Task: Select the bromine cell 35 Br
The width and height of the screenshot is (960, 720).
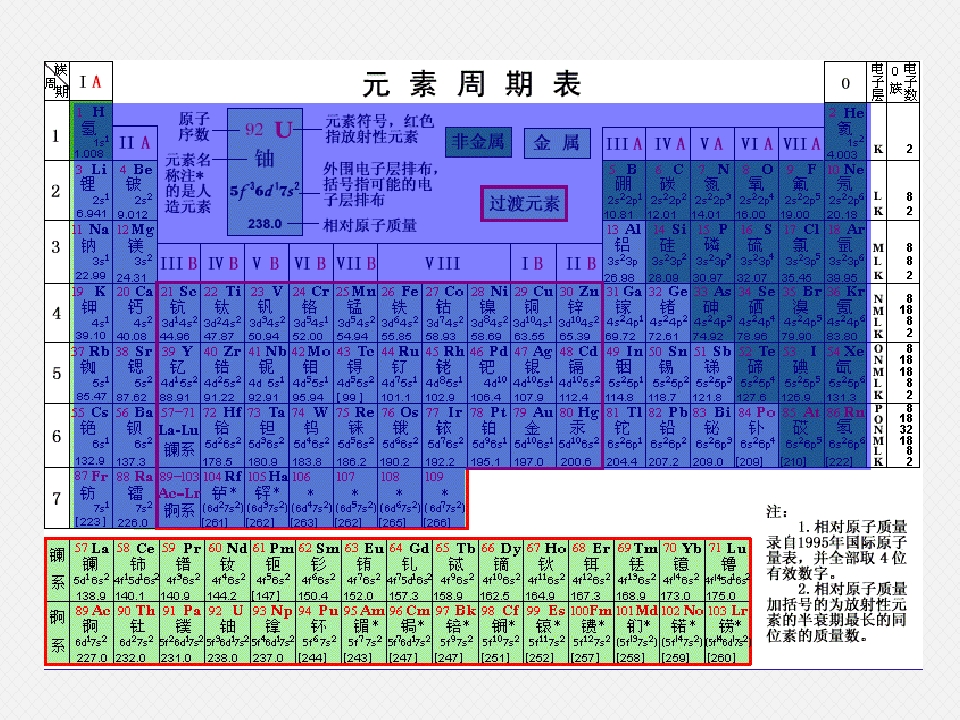Action: pyautogui.click(x=801, y=312)
